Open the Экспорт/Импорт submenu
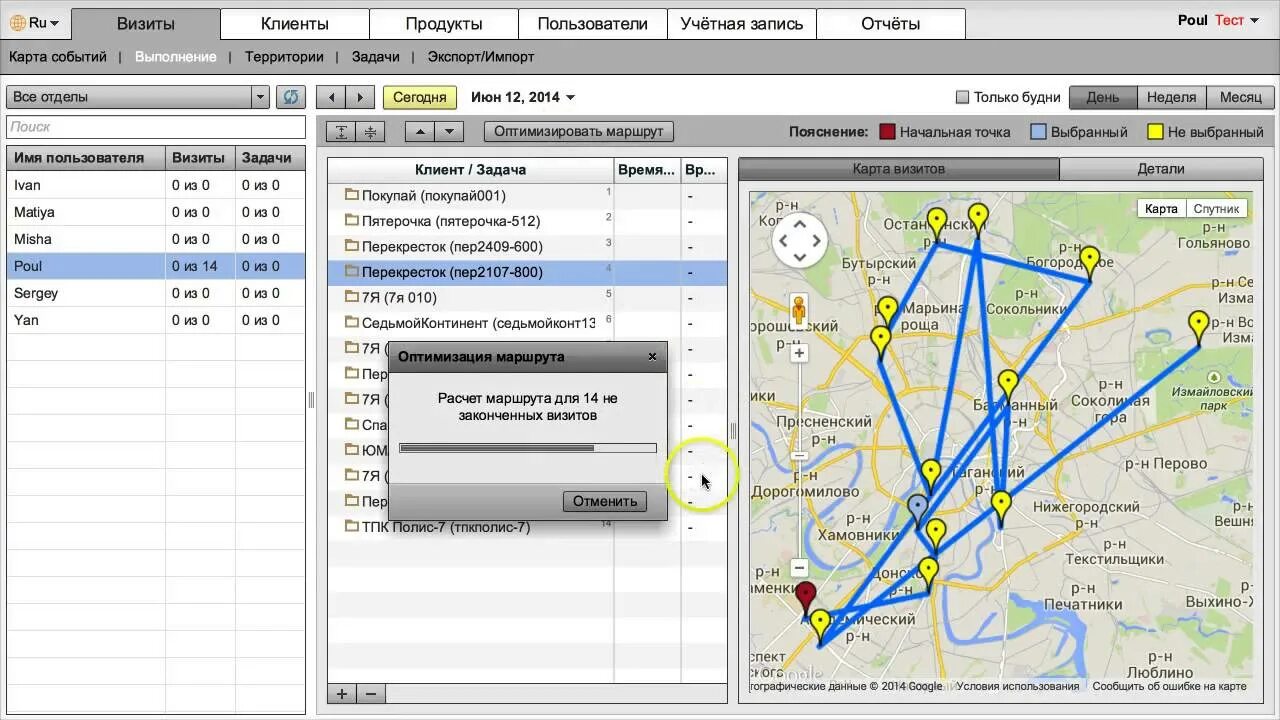This screenshot has width=1280, height=720. click(x=481, y=57)
